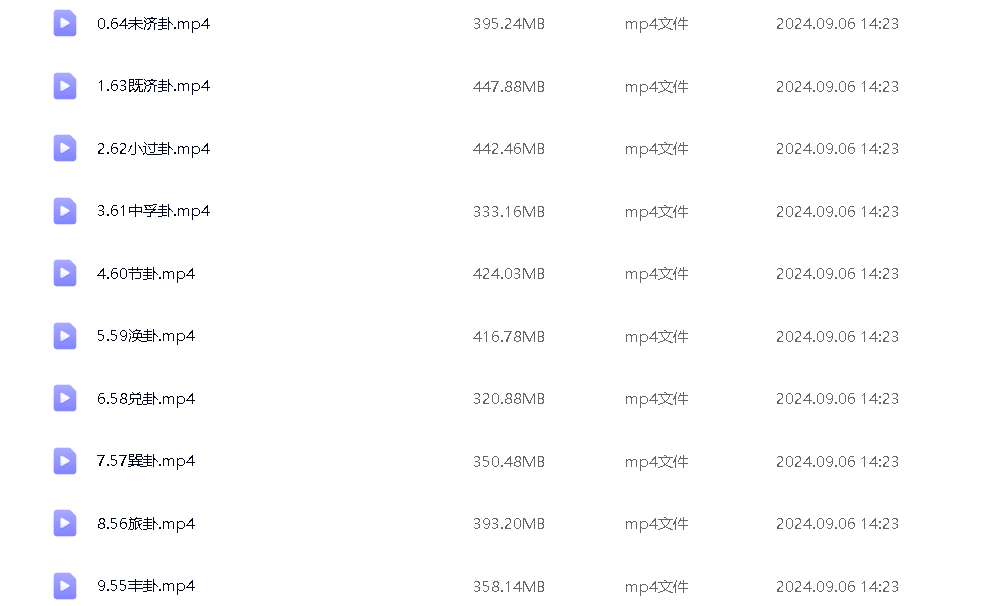Image resolution: width=984 pixels, height=606 pixels.
Task: Click the 2.62小过卦.mp4 video icon
Action: pos(65,148)
